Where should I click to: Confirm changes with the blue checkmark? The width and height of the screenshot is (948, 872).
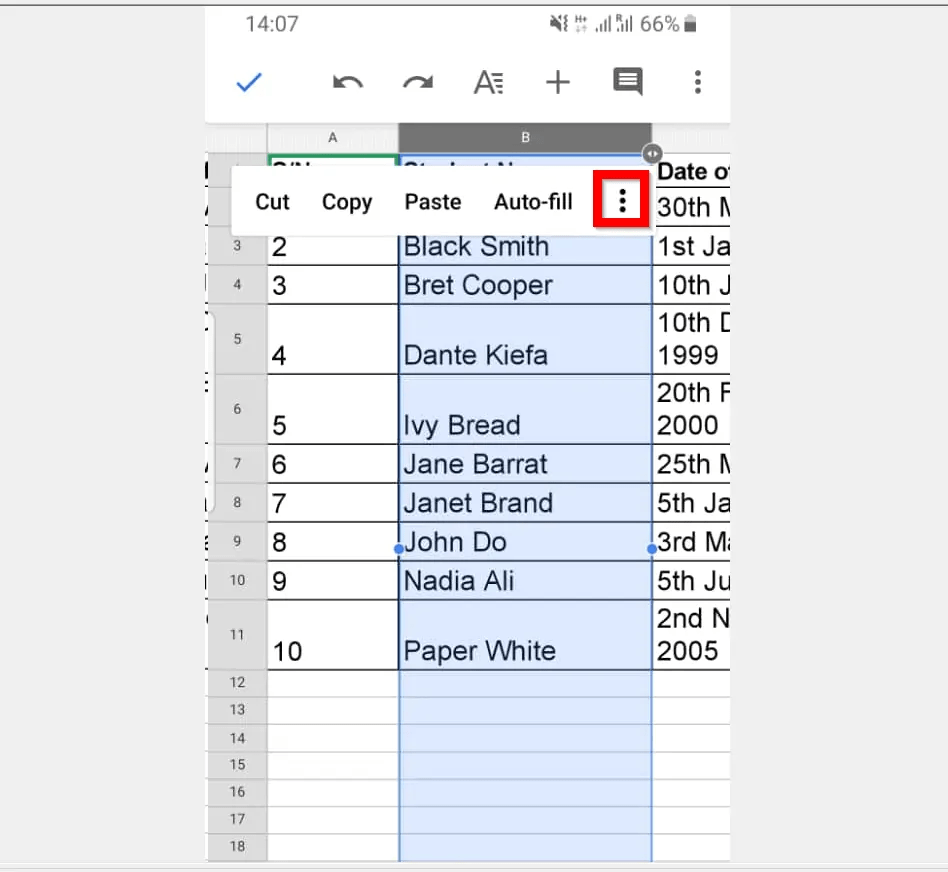pyautogui.click(x=248, y=83)
